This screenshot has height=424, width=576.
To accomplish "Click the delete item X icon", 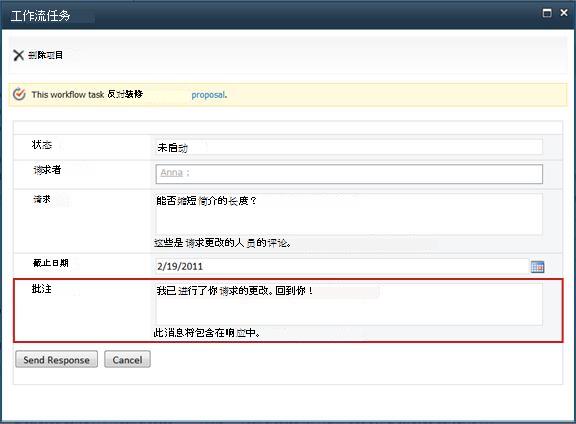I will pyautogui.click(x=18, y=55).
